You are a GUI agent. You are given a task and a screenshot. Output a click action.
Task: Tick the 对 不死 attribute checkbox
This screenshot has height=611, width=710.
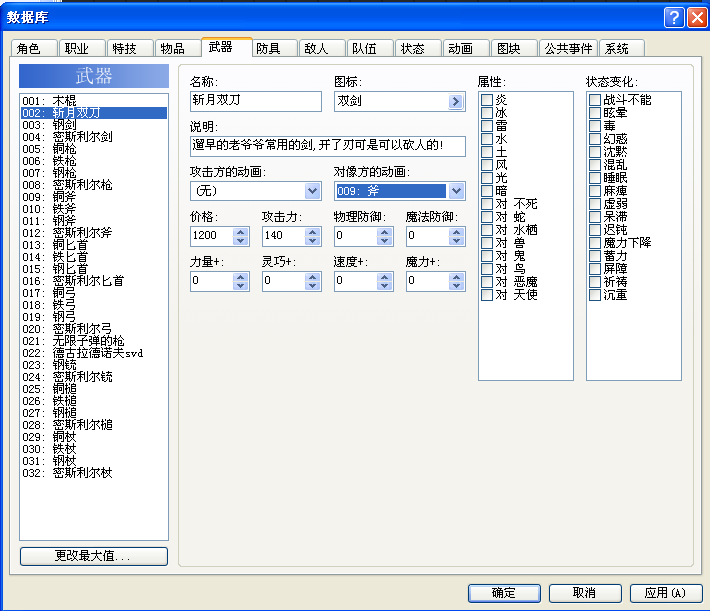tap(487, 204)
